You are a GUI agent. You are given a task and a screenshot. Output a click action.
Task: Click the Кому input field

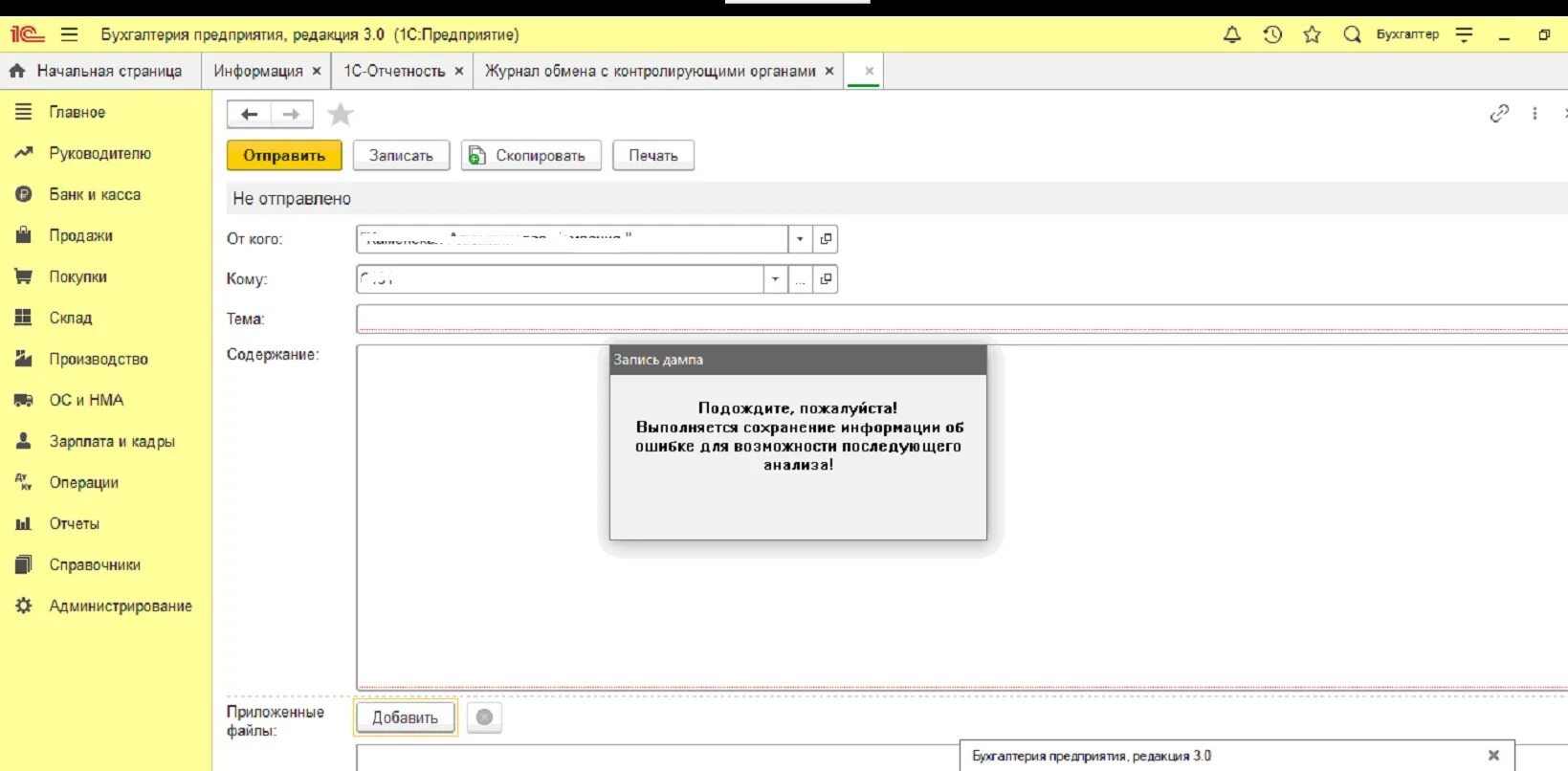point(560,279)
